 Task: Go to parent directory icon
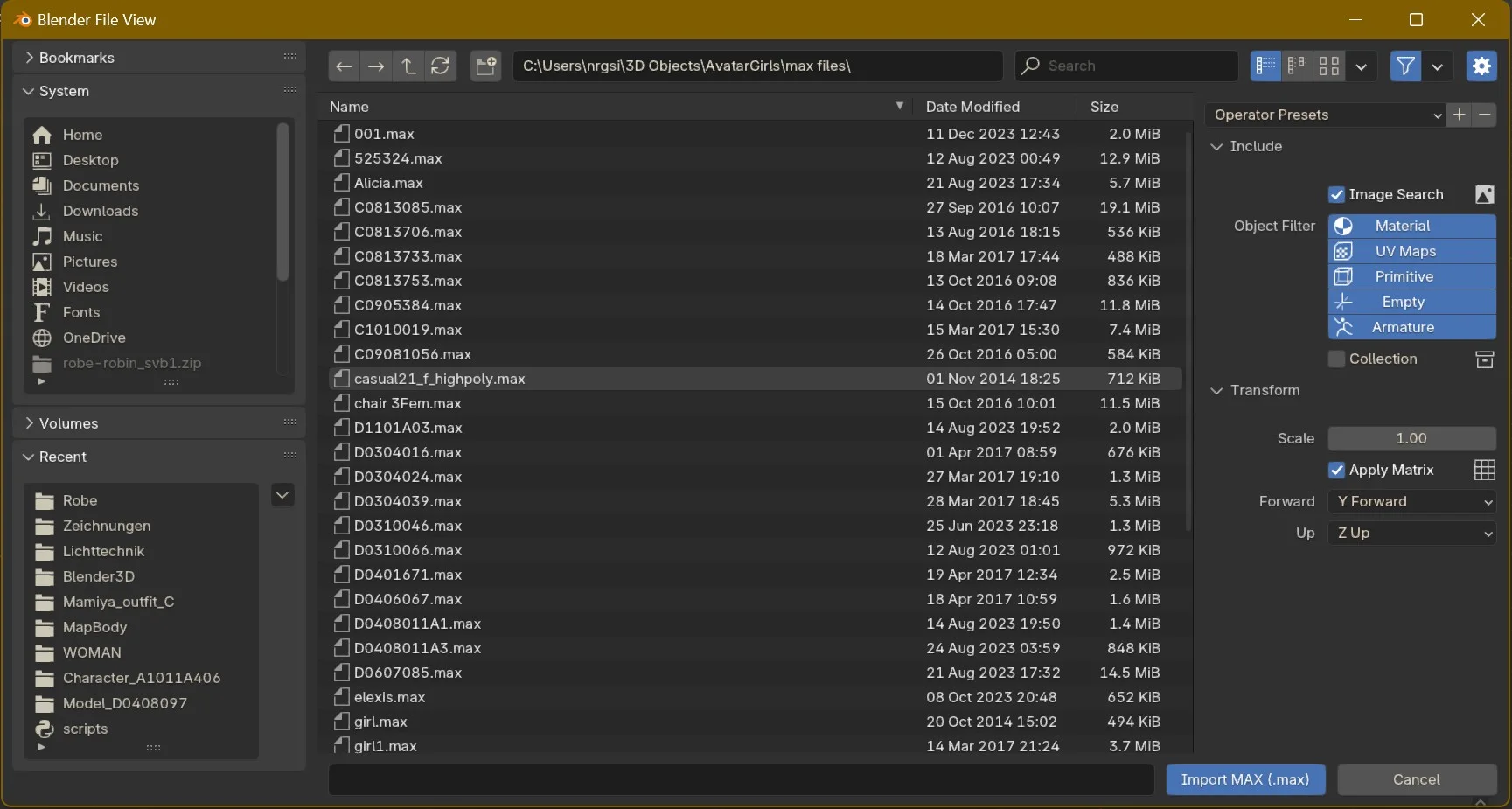[408, 66]
